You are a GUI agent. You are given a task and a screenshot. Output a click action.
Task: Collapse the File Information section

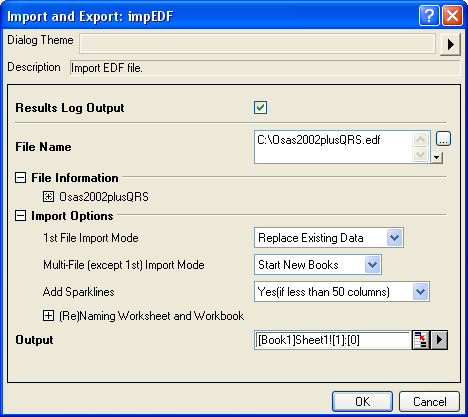[20, 178]
